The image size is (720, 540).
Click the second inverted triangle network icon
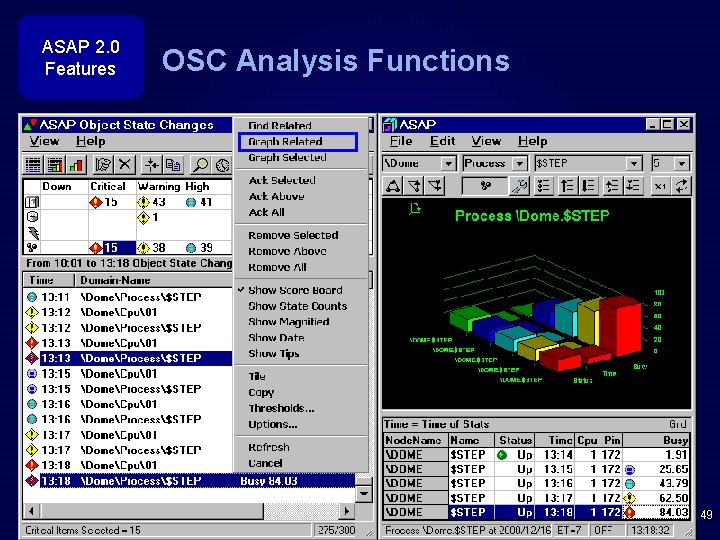point(414,186)
